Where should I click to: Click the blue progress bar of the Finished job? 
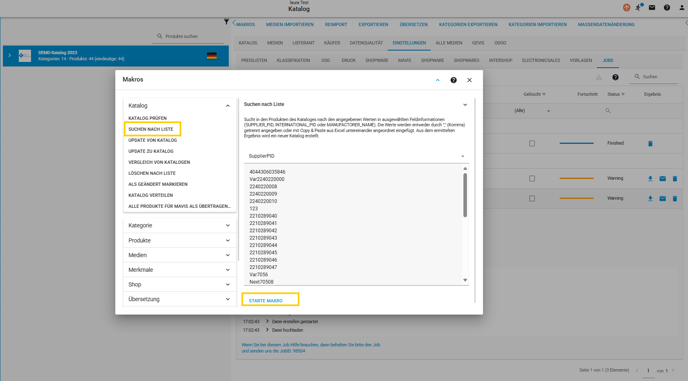click(x=577, y=144)
